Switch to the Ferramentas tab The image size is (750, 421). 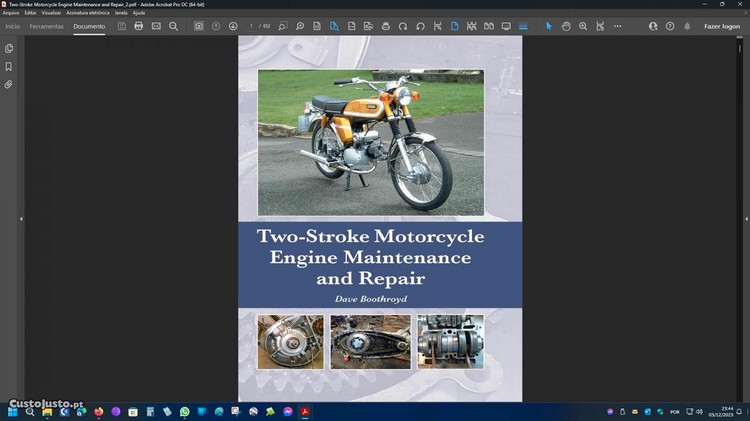tap(46, 26)
